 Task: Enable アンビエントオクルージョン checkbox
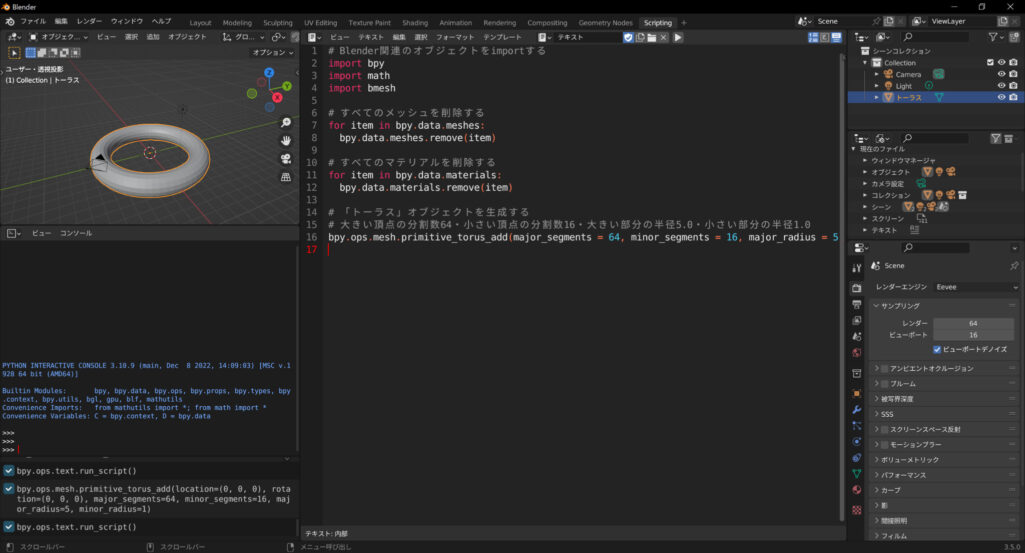tap(884, 369)
